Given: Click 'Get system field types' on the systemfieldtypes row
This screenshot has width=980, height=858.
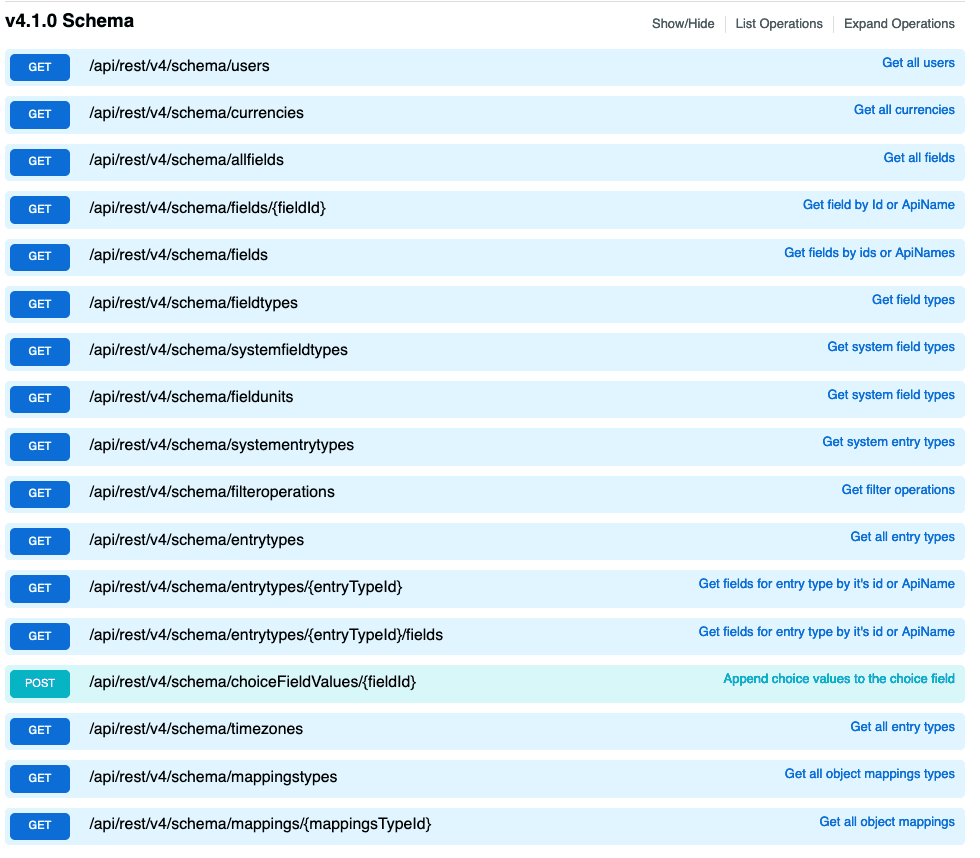Looking at the screenshot, I should click(891, 346).
